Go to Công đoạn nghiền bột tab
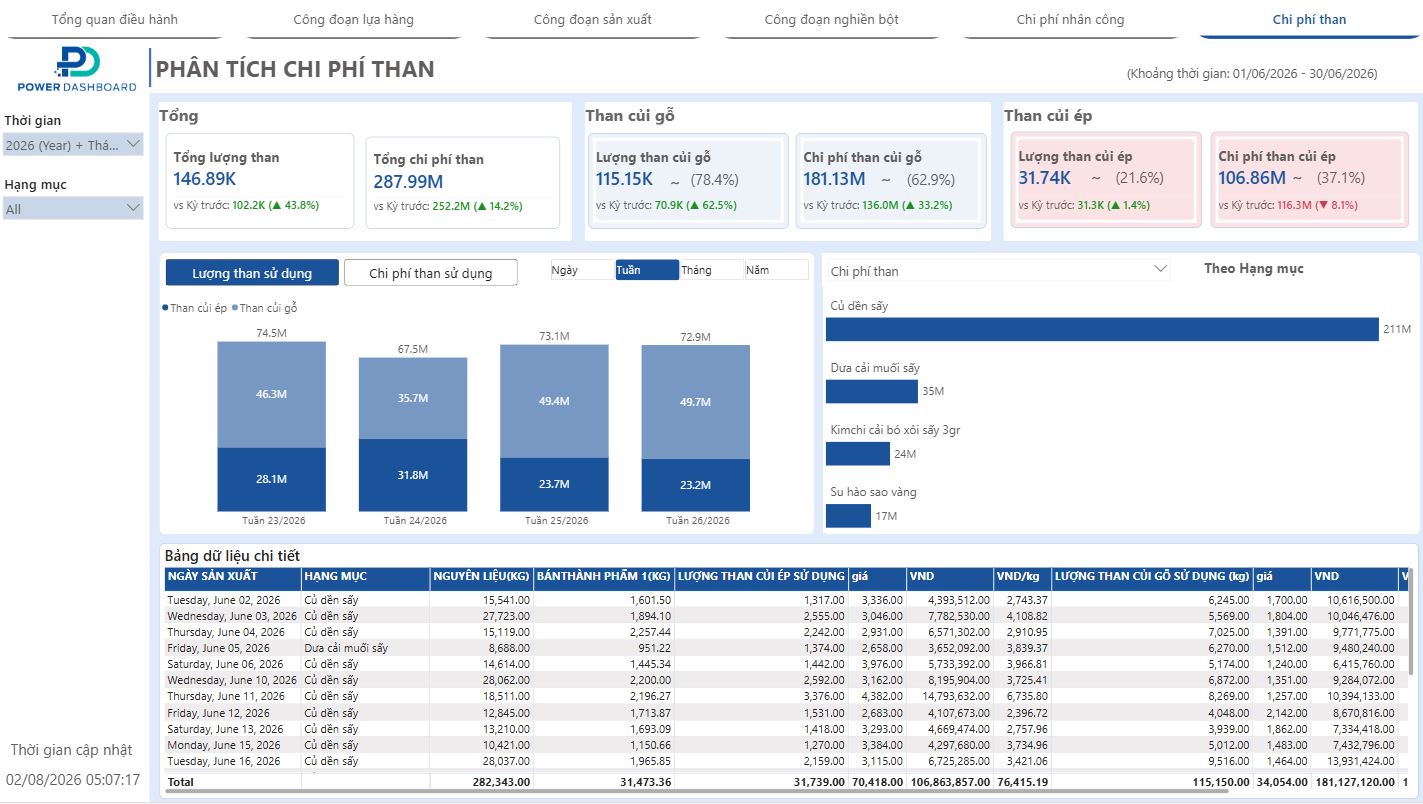The image size is (1423, 804). click(x=831, y=20)
